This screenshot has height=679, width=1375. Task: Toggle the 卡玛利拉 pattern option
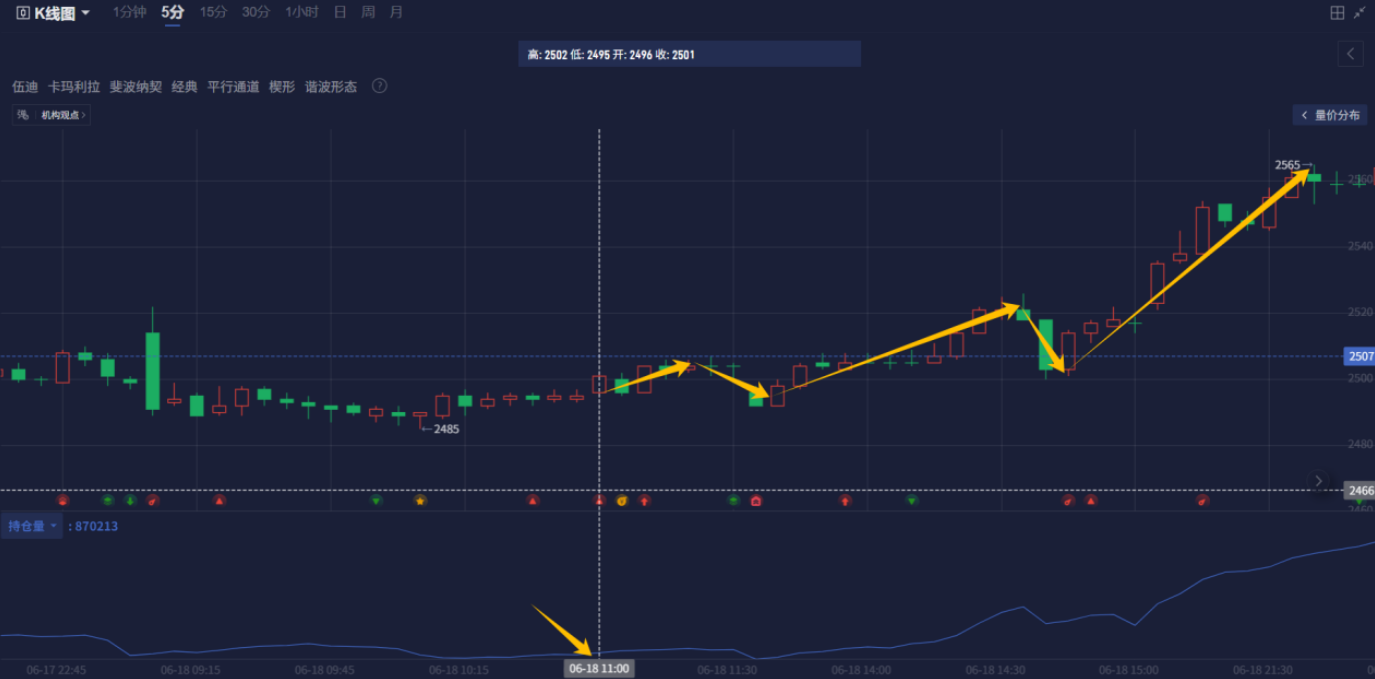(x=74, y=87)
